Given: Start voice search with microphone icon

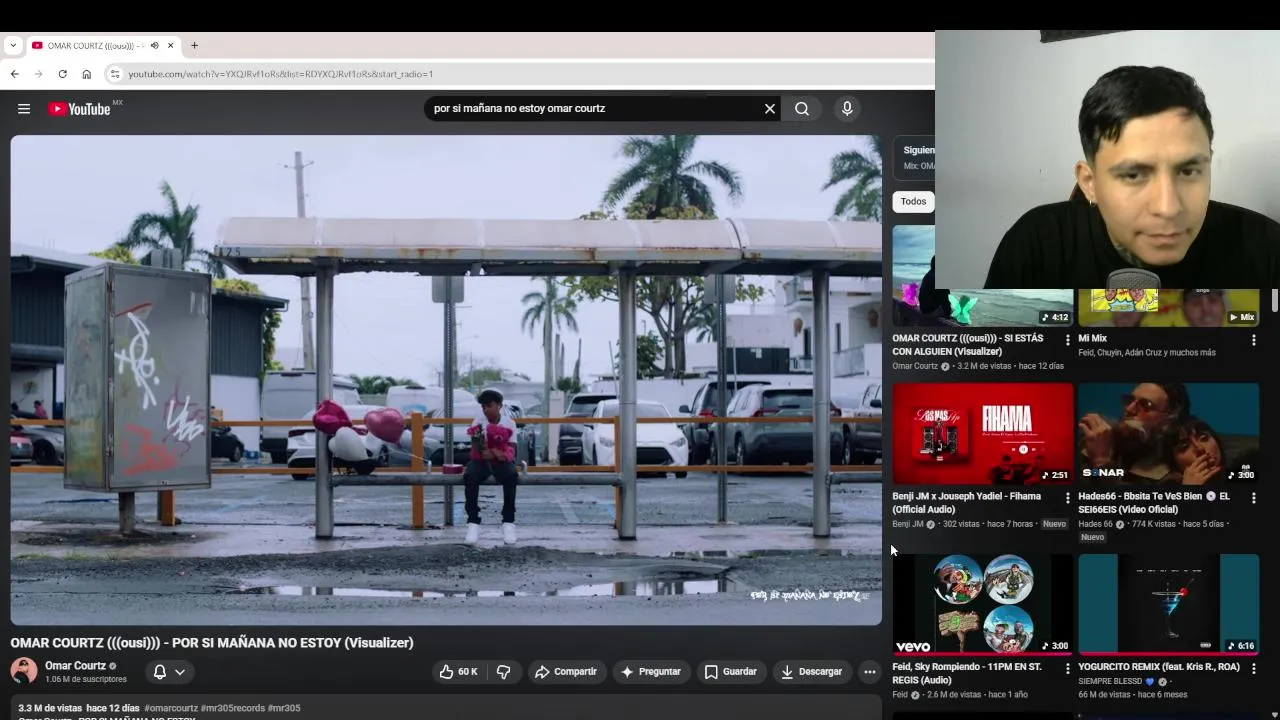Looking at the screenshot, I should tap(847, 109).
